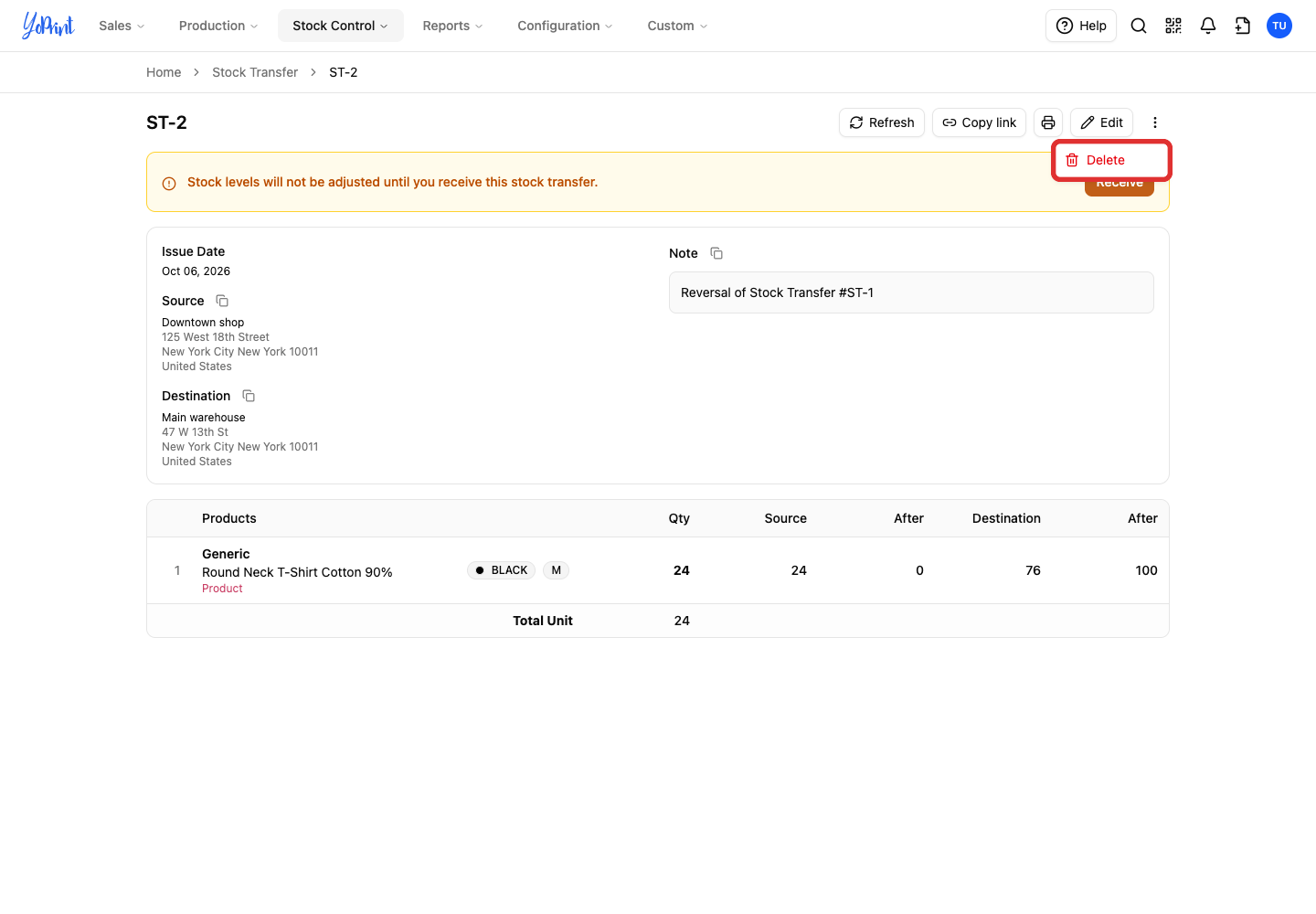Print this stock transfer via printer icon

click(x=1048, y=122)
